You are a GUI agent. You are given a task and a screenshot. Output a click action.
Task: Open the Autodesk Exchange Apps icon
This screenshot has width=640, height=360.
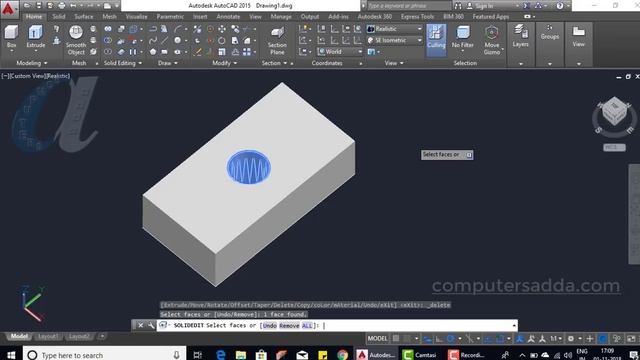(x=526, y=6)
